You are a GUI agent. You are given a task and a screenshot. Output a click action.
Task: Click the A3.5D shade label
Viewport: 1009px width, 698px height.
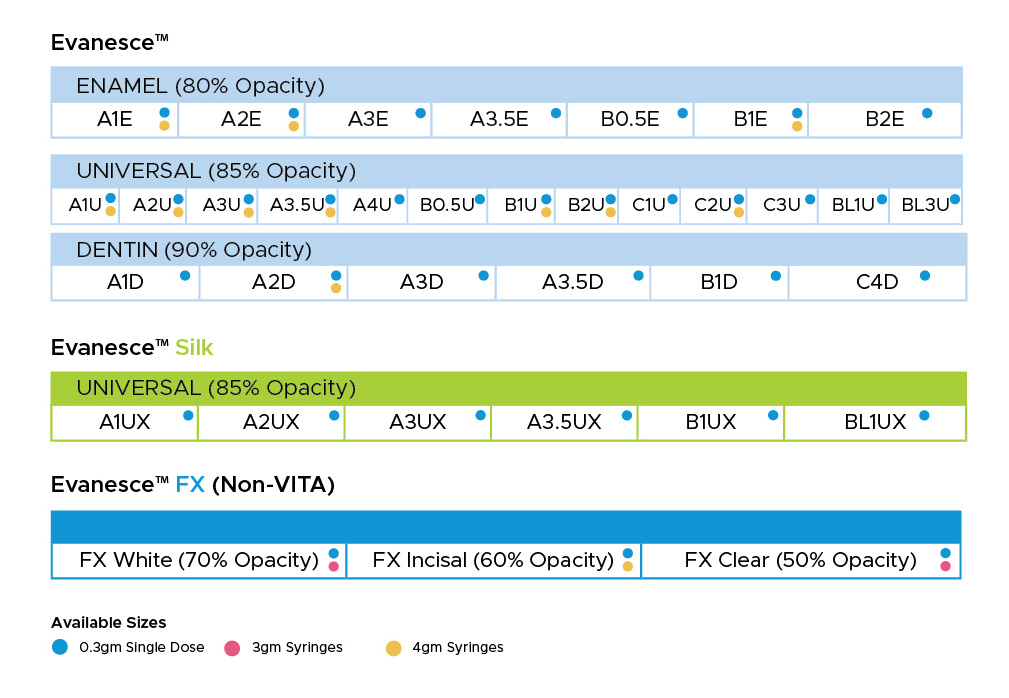coord(573,282)
